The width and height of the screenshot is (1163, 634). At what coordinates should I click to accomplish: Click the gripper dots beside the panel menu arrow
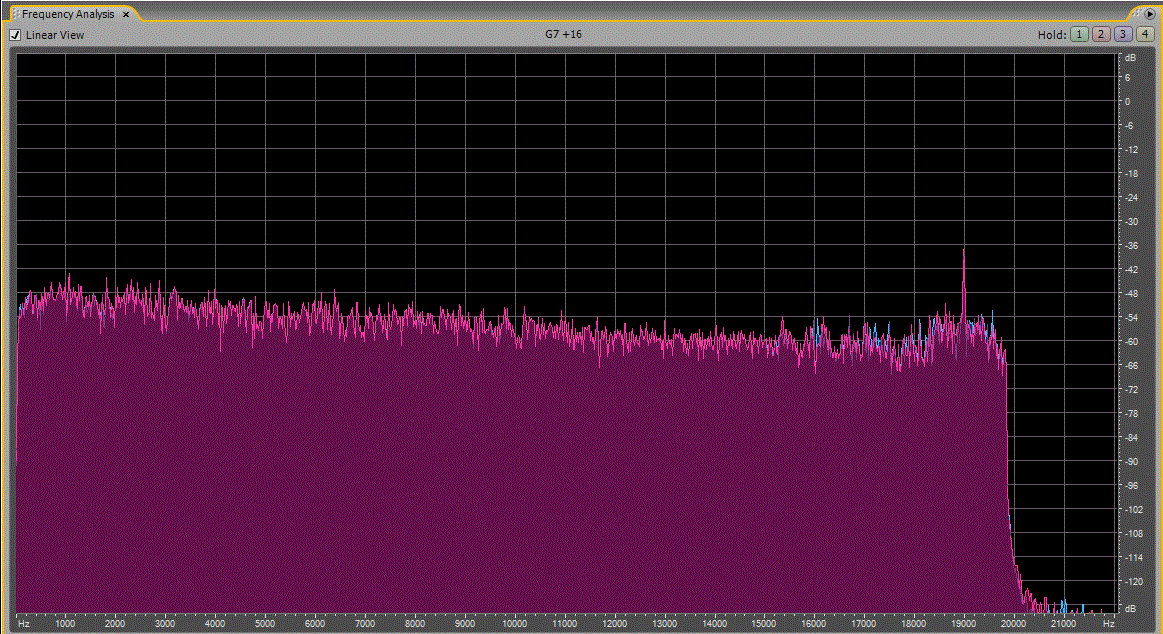(x=1136, y=14)
